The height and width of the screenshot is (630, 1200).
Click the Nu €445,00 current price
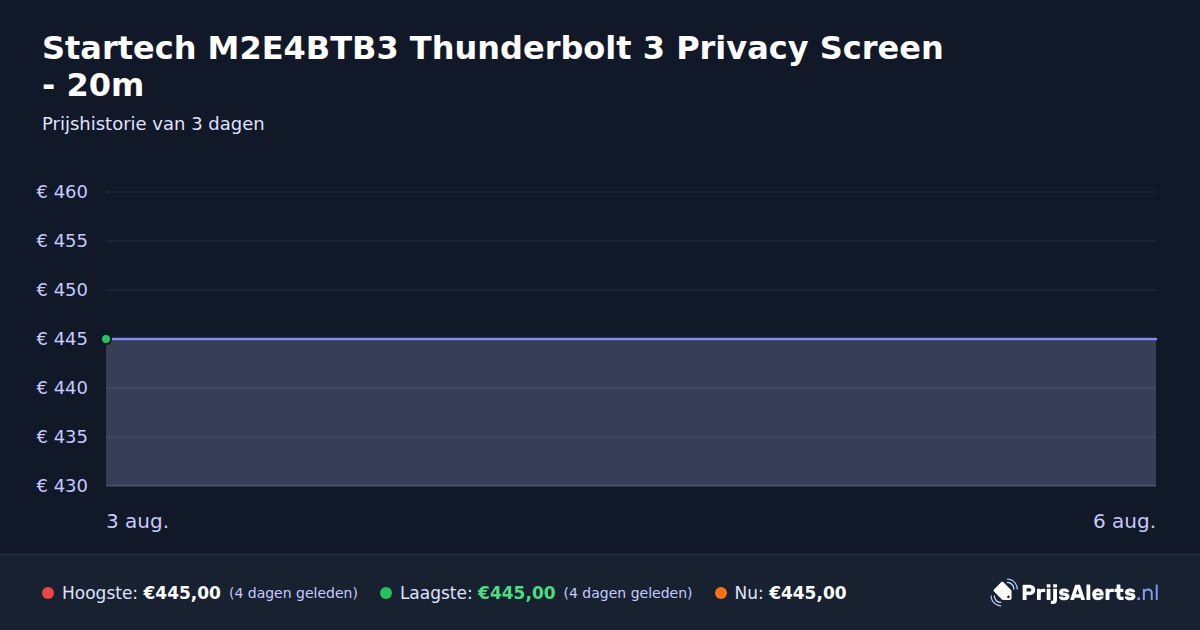(x=807, y=593)
